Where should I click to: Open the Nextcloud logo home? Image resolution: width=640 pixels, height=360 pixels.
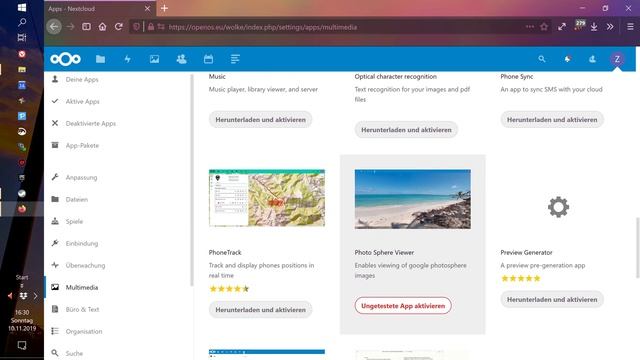click(x=65, y=59)
